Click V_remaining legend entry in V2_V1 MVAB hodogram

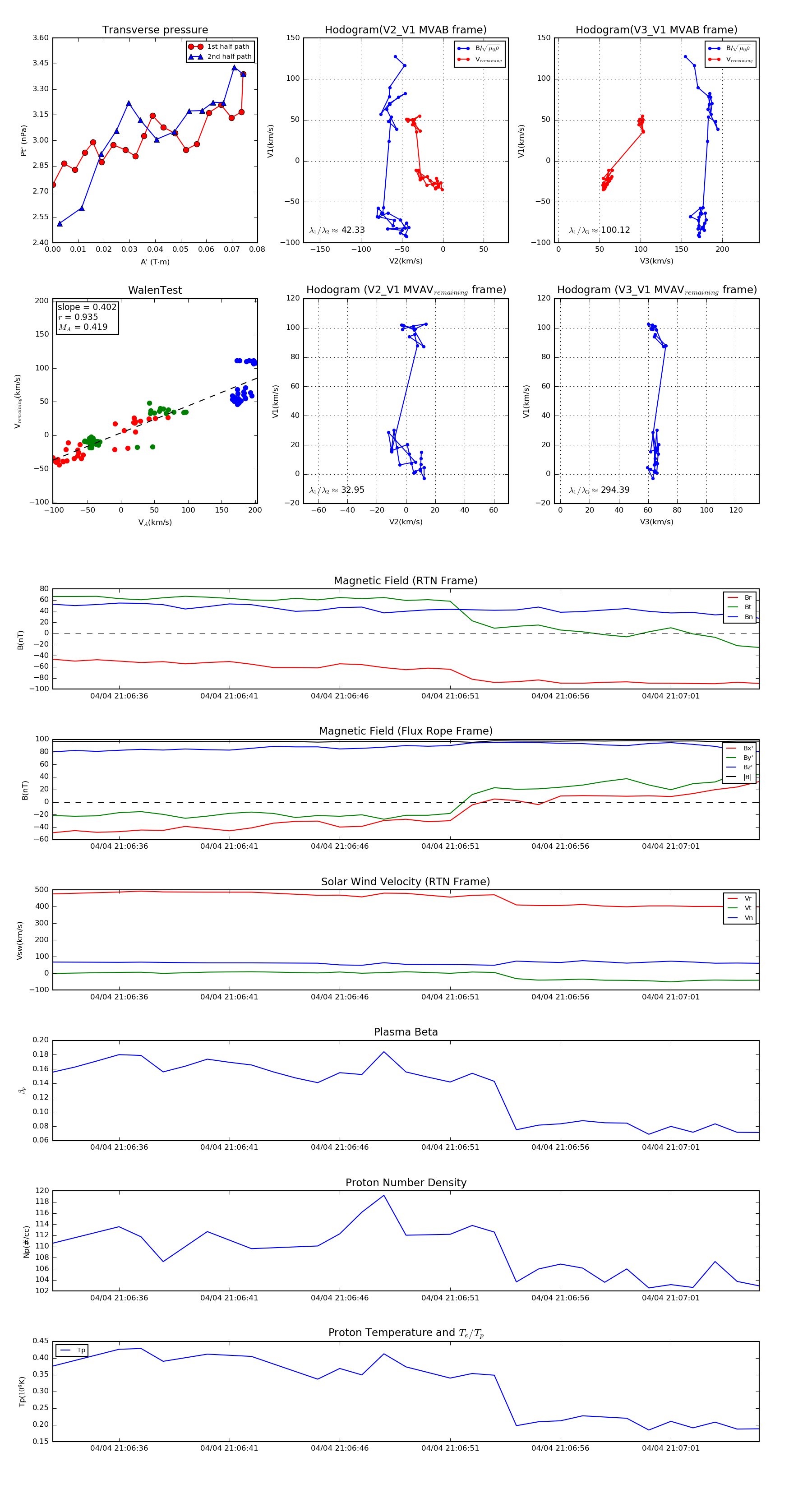(479, 60)
